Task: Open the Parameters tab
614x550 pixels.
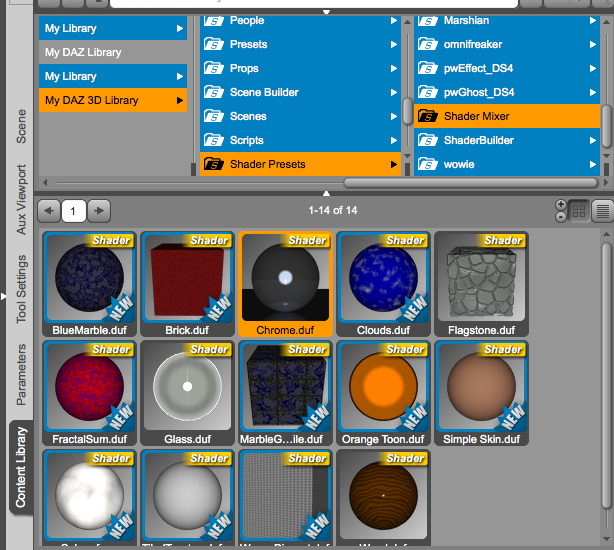Action: tap(21, 374)
